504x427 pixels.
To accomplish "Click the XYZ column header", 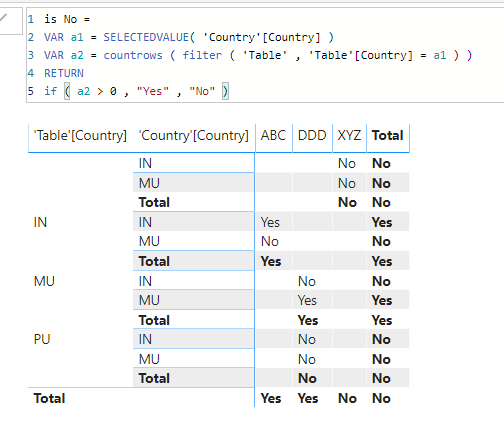I will [x=349, y=136].
